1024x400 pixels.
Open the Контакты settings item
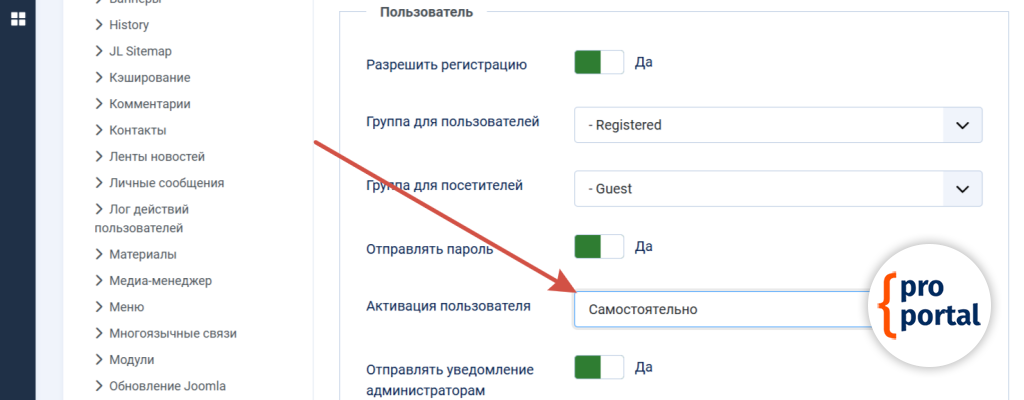[138, 130]
